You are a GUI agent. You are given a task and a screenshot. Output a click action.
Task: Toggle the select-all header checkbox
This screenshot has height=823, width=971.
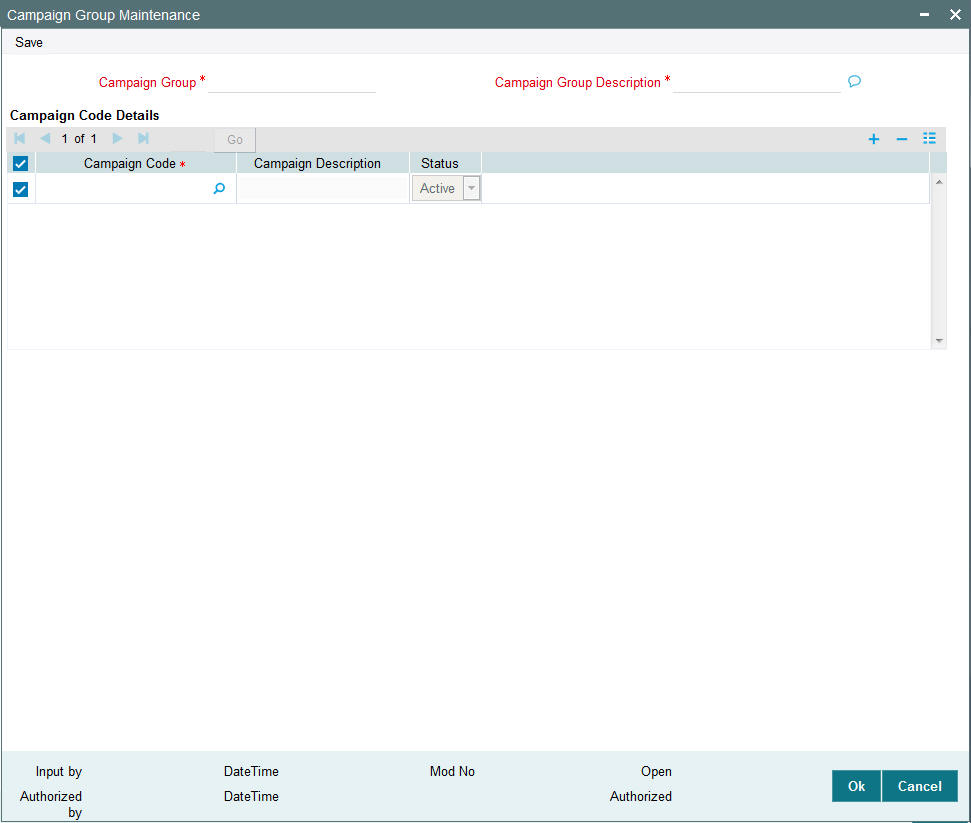20,163
